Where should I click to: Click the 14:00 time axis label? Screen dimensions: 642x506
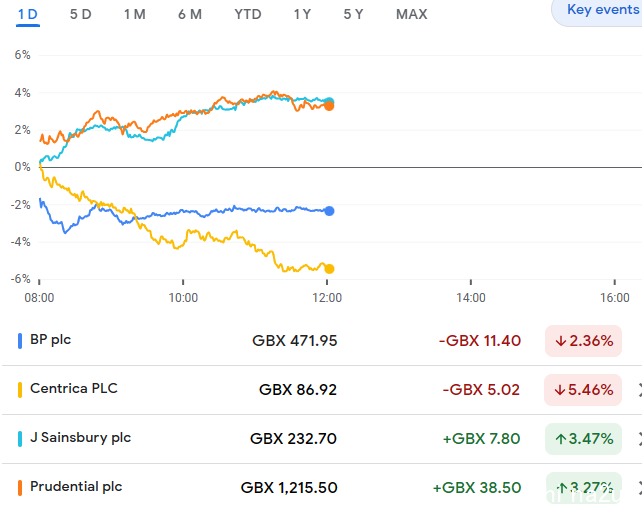pyautogui.click(x=471, y=298)
